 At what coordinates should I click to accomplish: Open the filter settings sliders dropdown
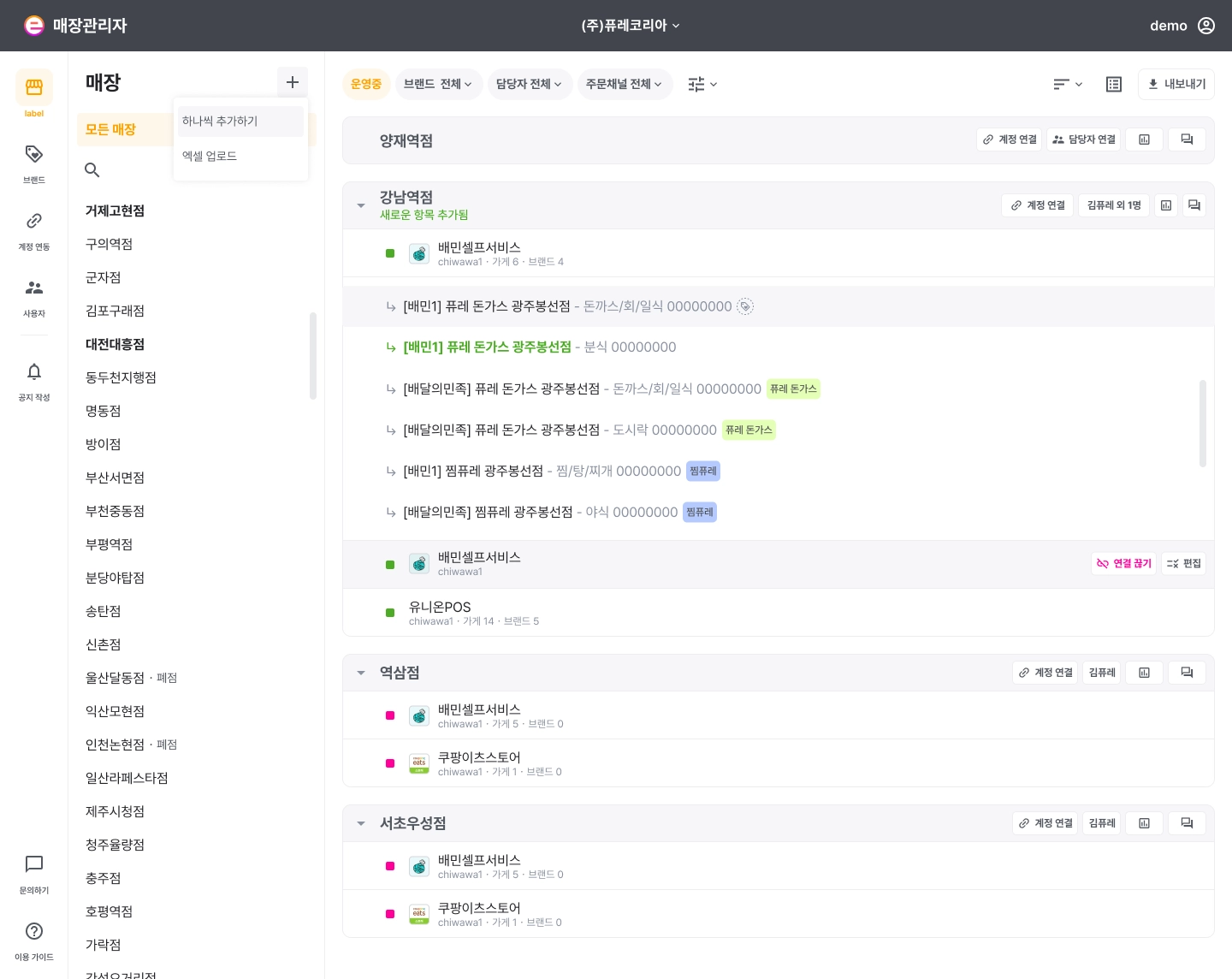[703, 84]
